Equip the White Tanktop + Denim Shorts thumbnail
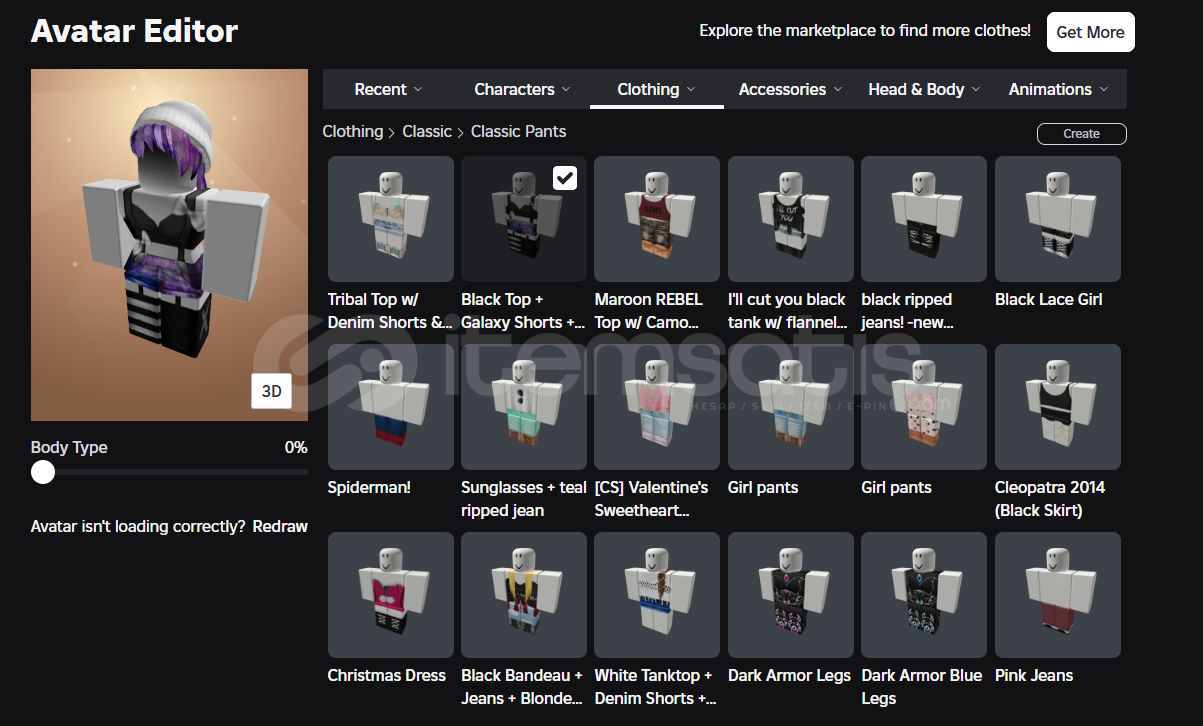The width and height of the screenshot is (1203, 726). (657, 595)
